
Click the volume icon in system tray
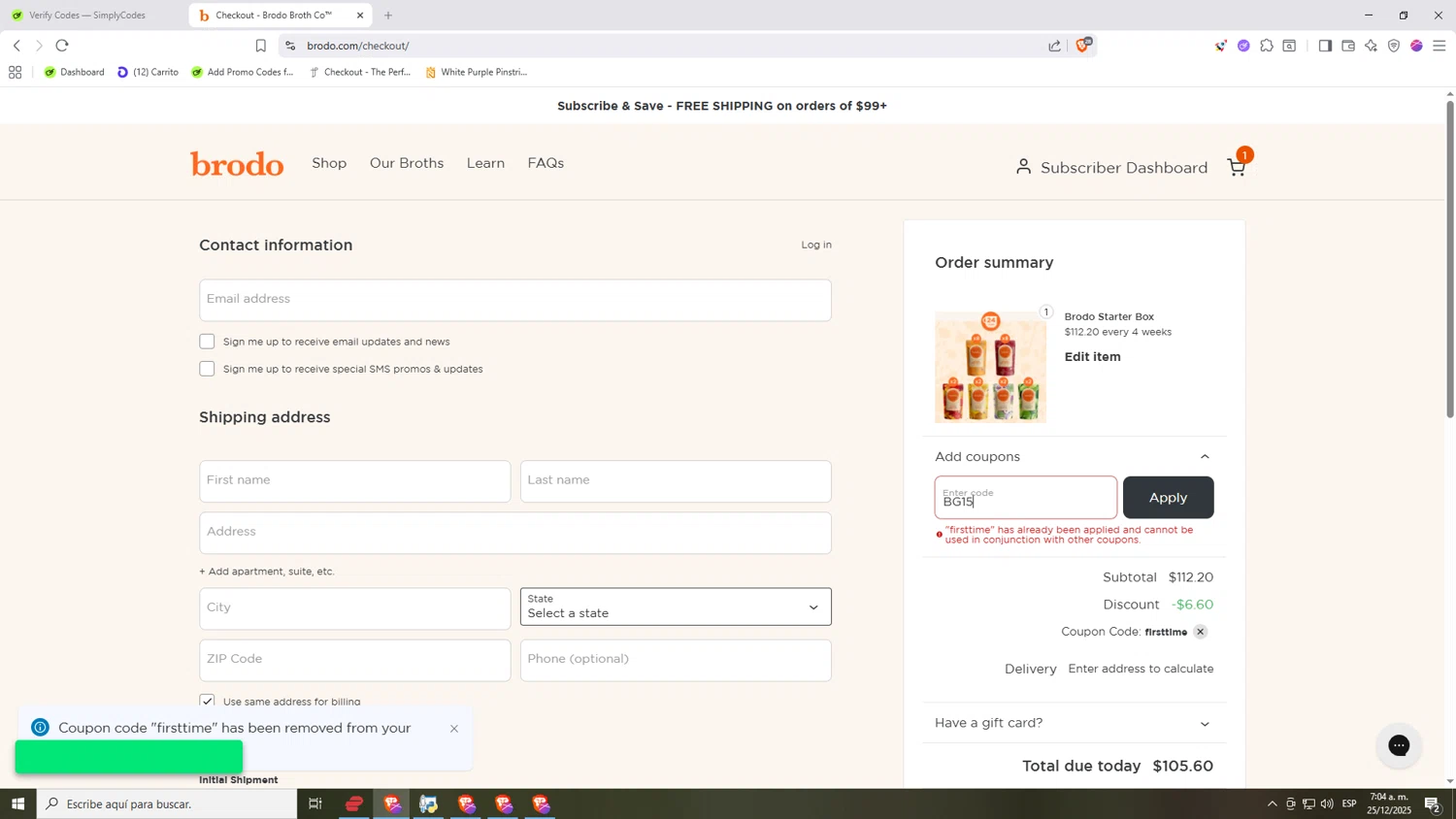pos(1327,803)
